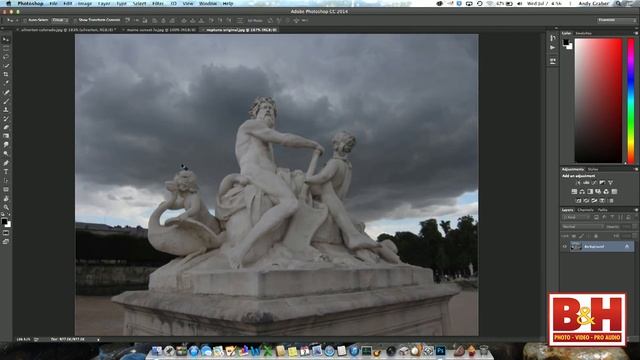The image size is (640, 360).
Task: Select the Zoom tool
Action: click(6, 207)
